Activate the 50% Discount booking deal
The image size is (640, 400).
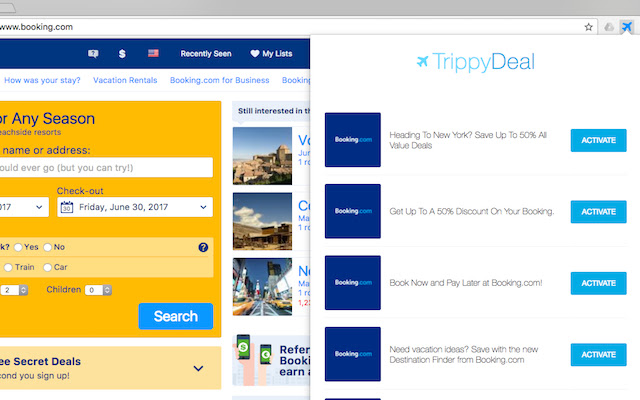tap(598, 211)
